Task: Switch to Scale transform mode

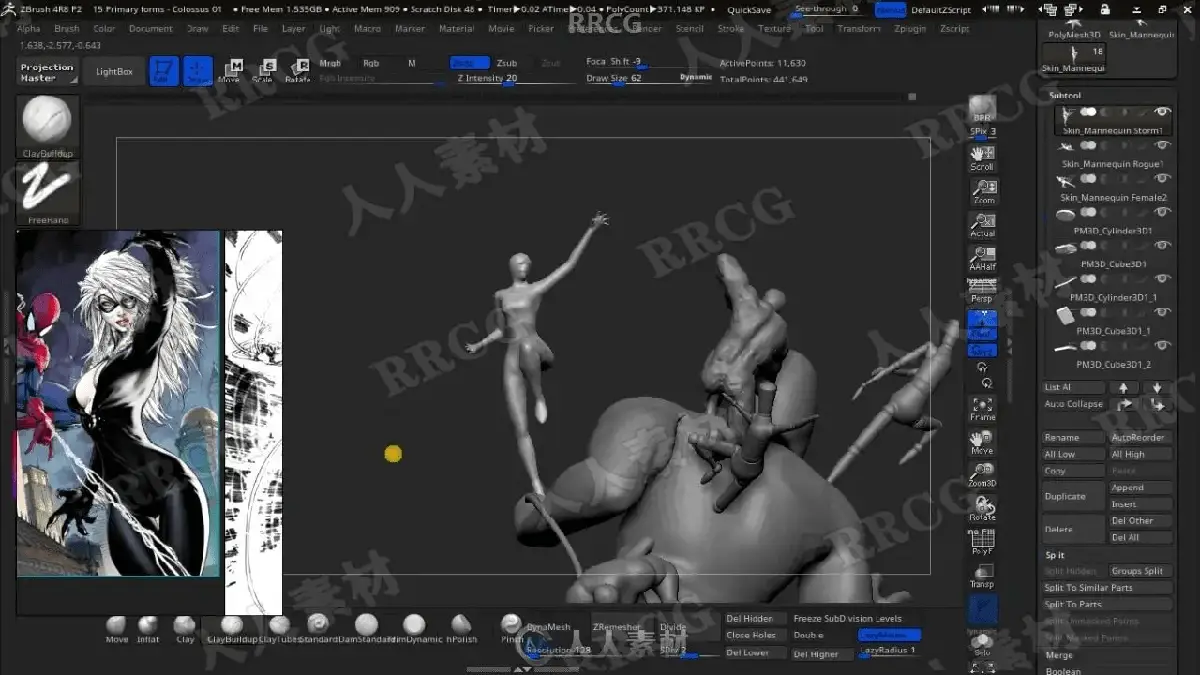Action: click(x=264, y=71)
